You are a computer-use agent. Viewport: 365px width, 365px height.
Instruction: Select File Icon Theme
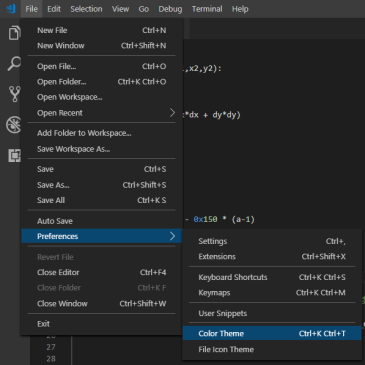(x=272, y=349)
